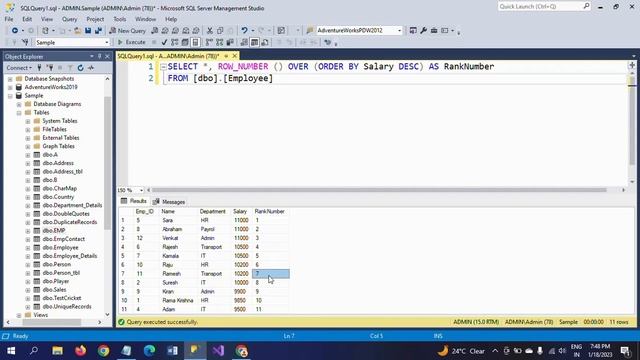Click the Save file icon
The image size is (640, 360).
(88, 31)
